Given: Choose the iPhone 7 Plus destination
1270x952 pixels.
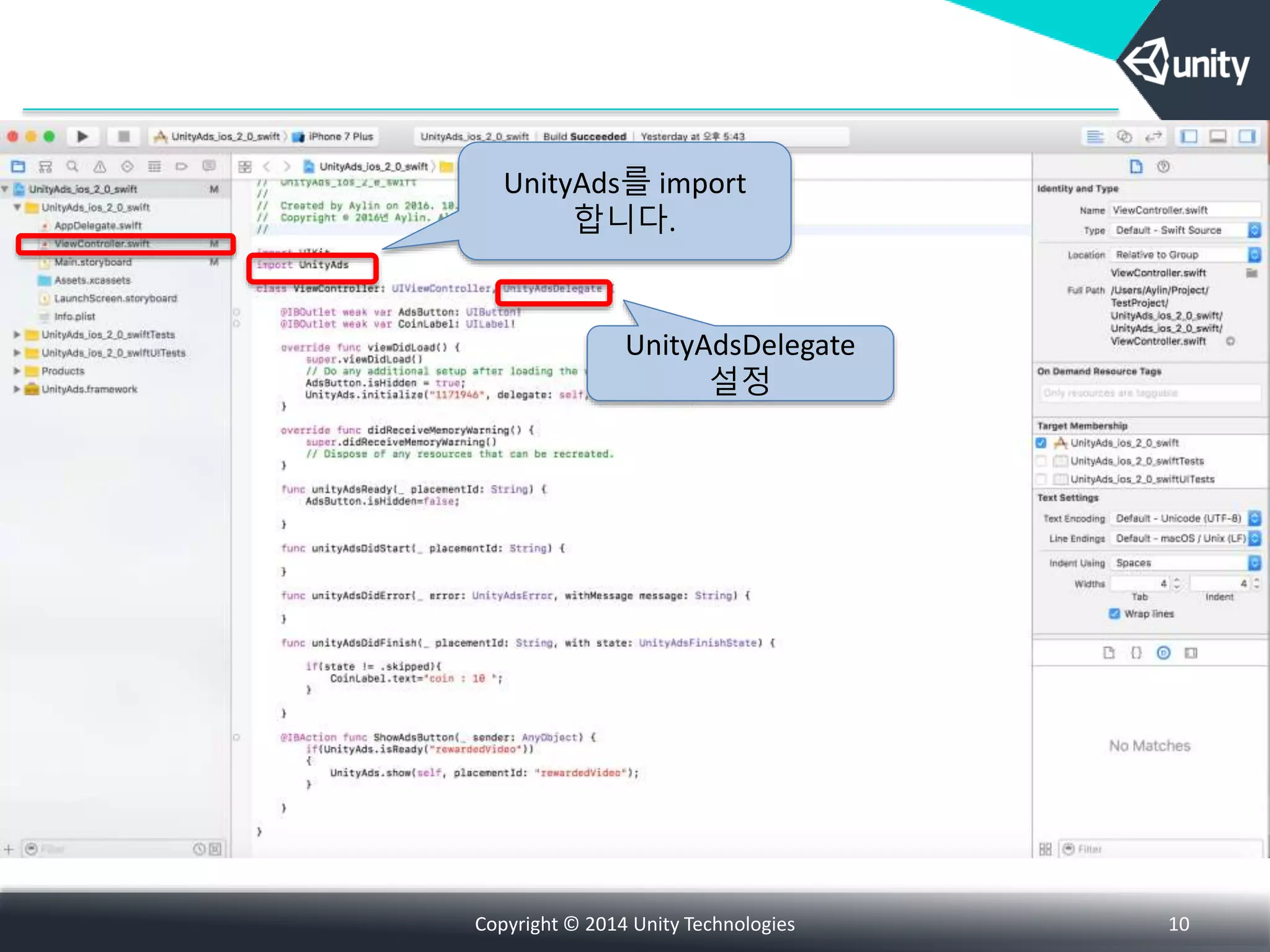Looking at the screenshot, I should pos(334,136).
